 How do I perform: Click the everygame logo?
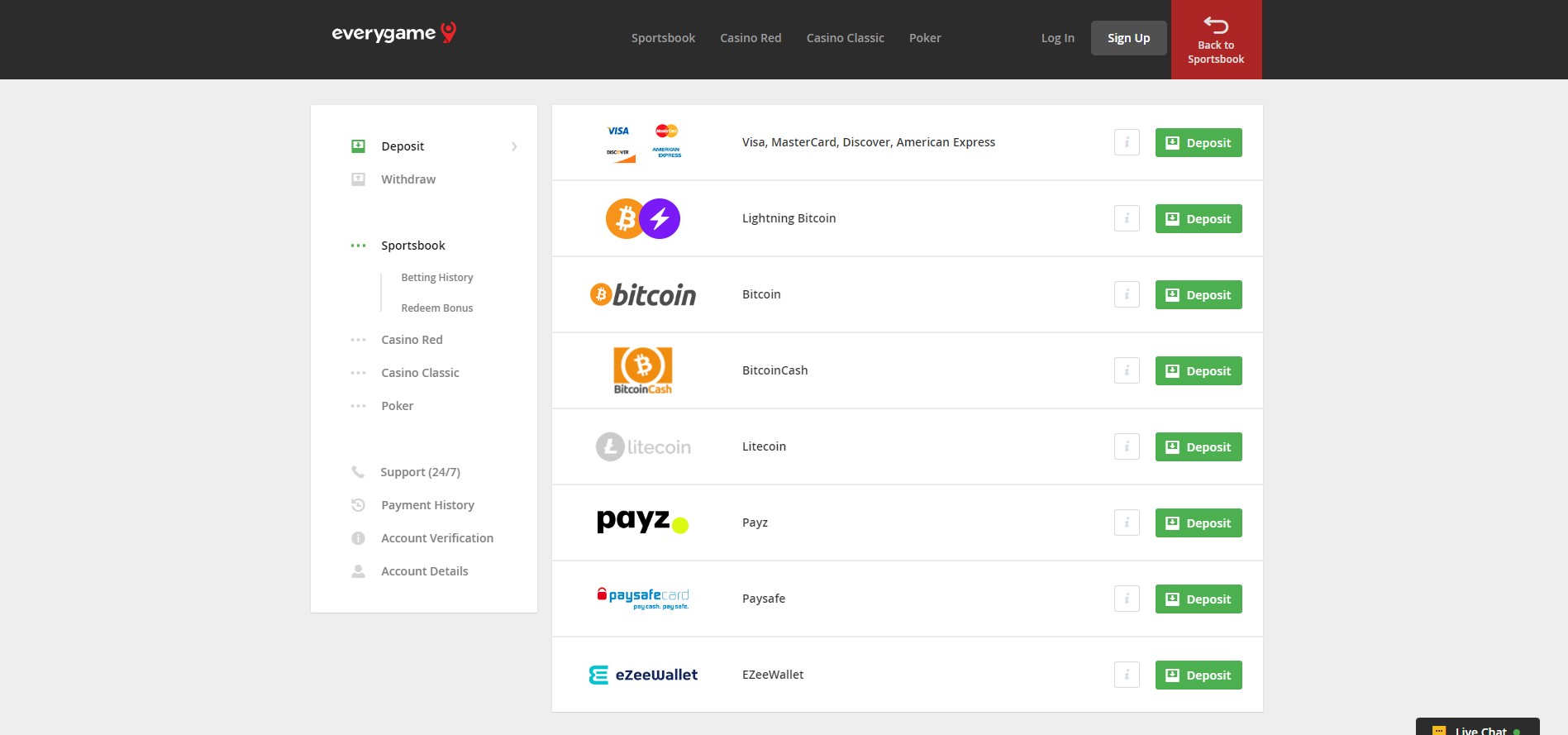[x=393, y=33]
